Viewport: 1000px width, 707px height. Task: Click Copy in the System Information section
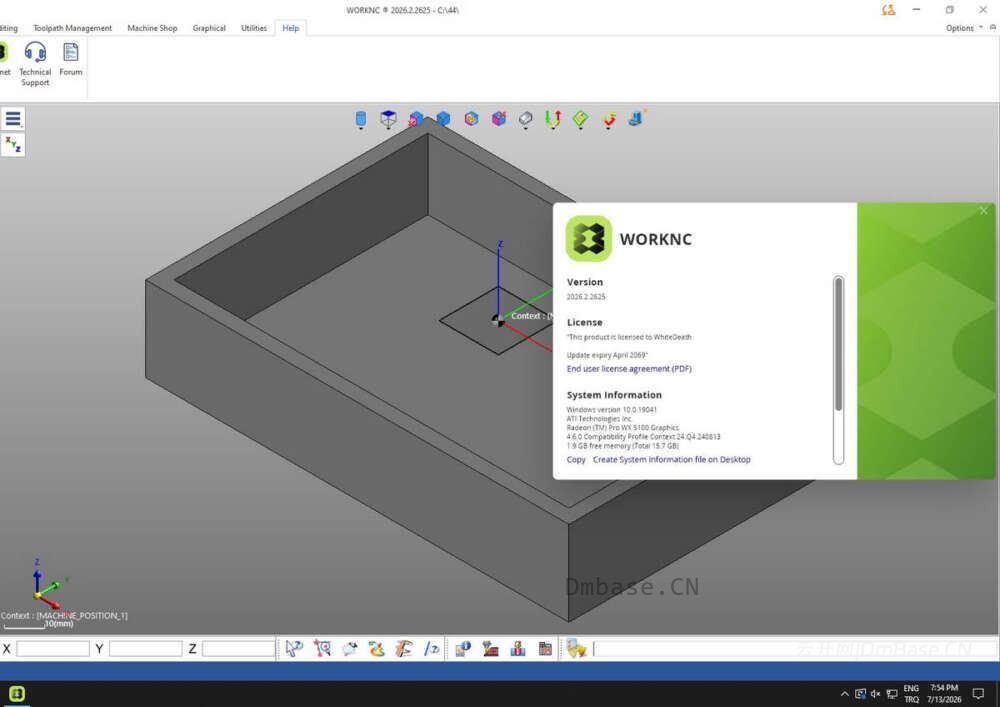(576, 459)
